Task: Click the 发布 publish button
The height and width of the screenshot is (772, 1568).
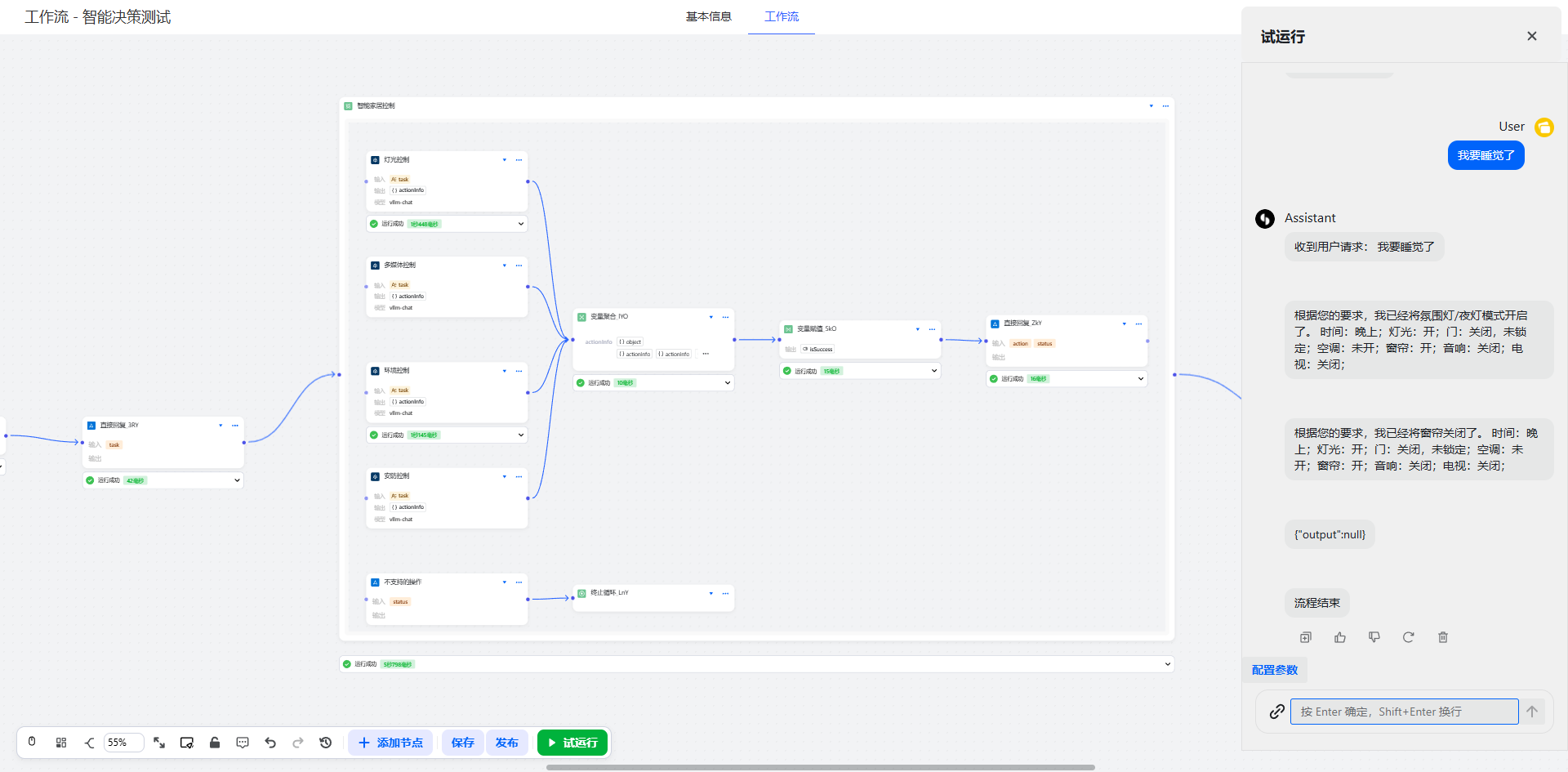Action: tap(506, 743)
